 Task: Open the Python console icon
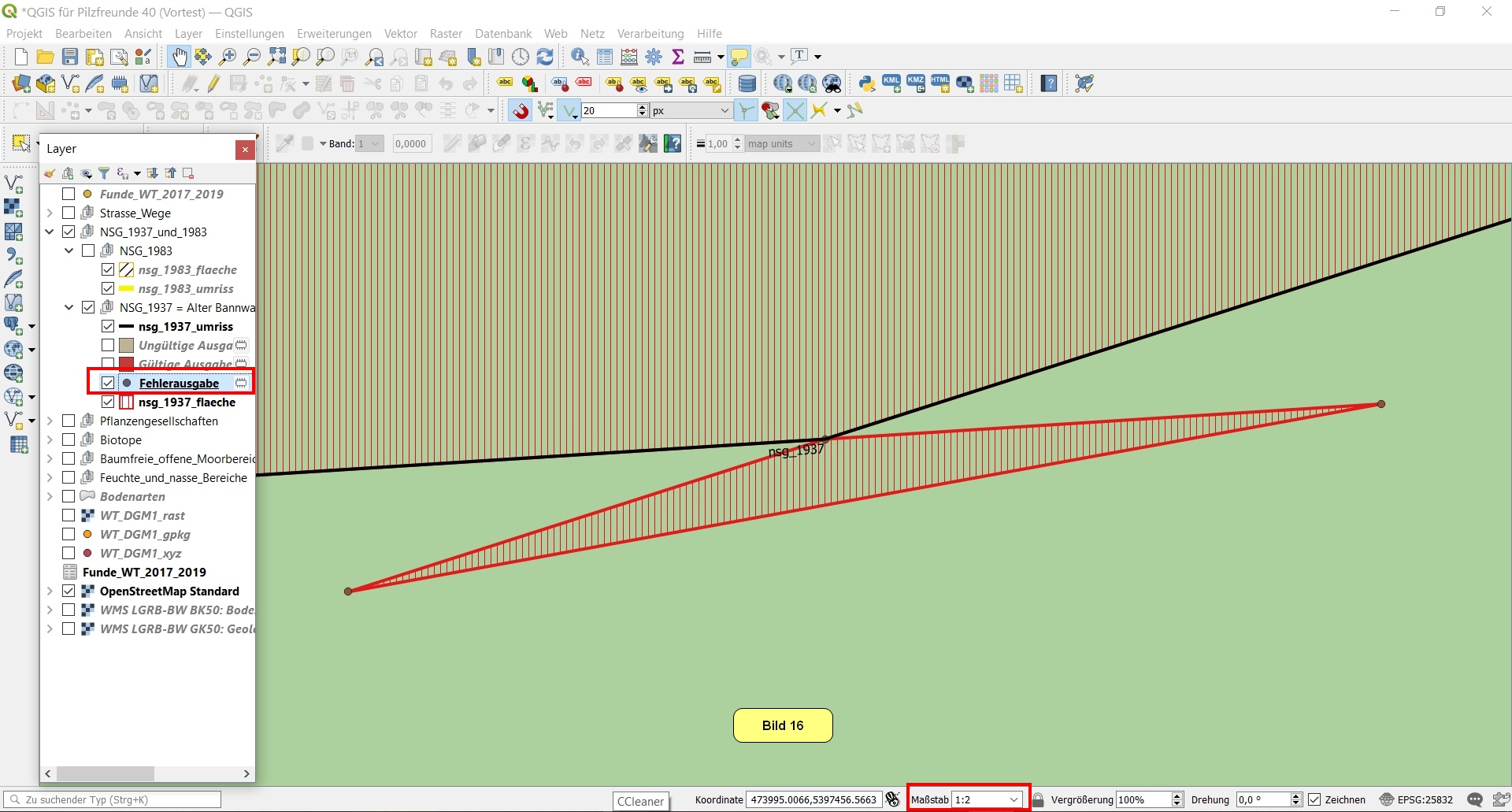[867, 83]
